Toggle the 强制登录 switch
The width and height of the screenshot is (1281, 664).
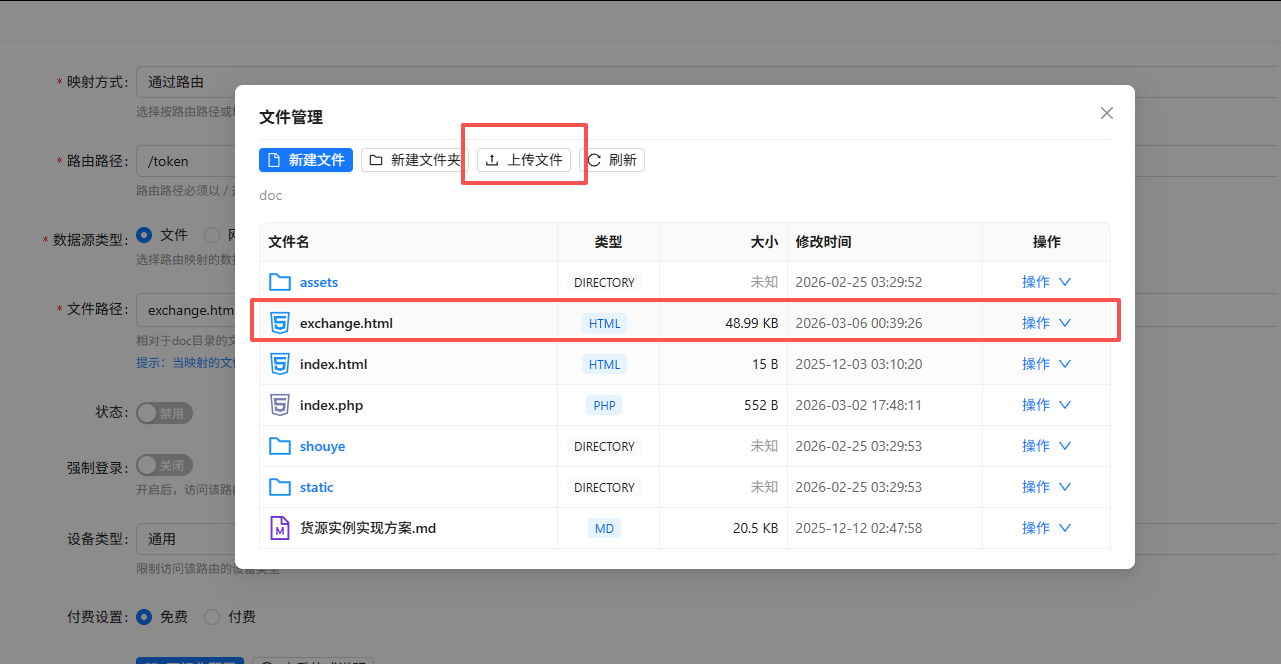coord(164,465)
